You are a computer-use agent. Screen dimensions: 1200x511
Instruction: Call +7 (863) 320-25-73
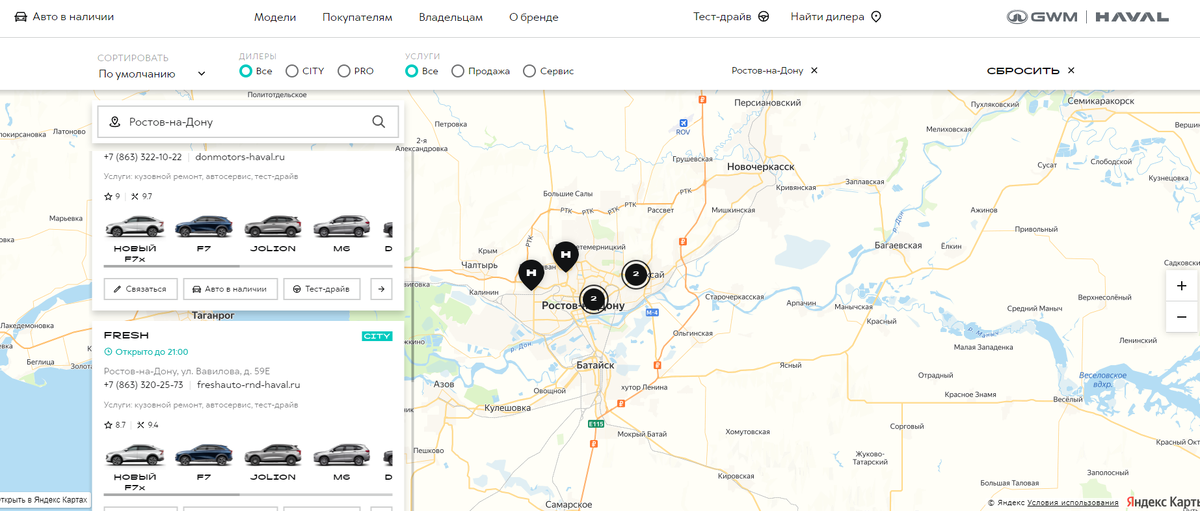(x=144, y=385)
